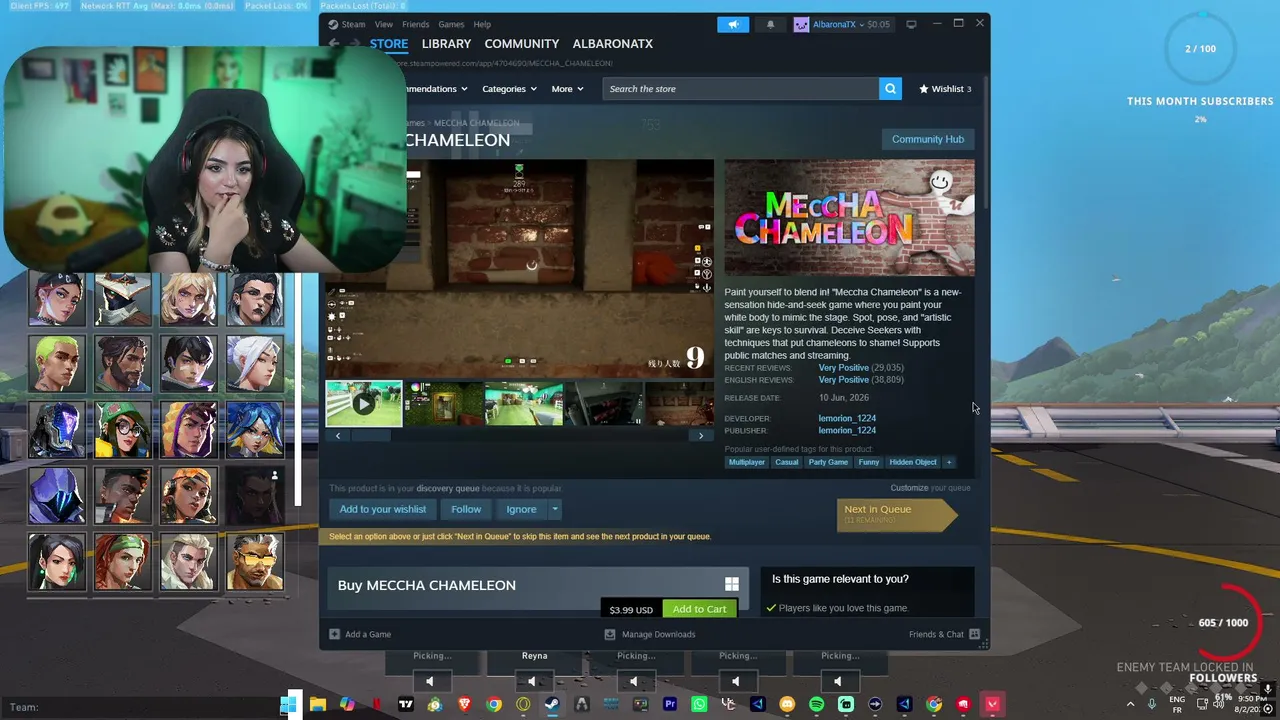Open TradingView from the taskbar
The width and height of the screenshot is (1280, 720).
(406, 704)
